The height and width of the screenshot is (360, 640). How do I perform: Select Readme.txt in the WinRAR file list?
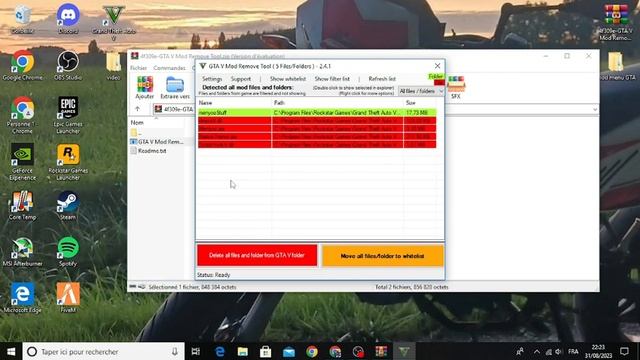point(152,151)
